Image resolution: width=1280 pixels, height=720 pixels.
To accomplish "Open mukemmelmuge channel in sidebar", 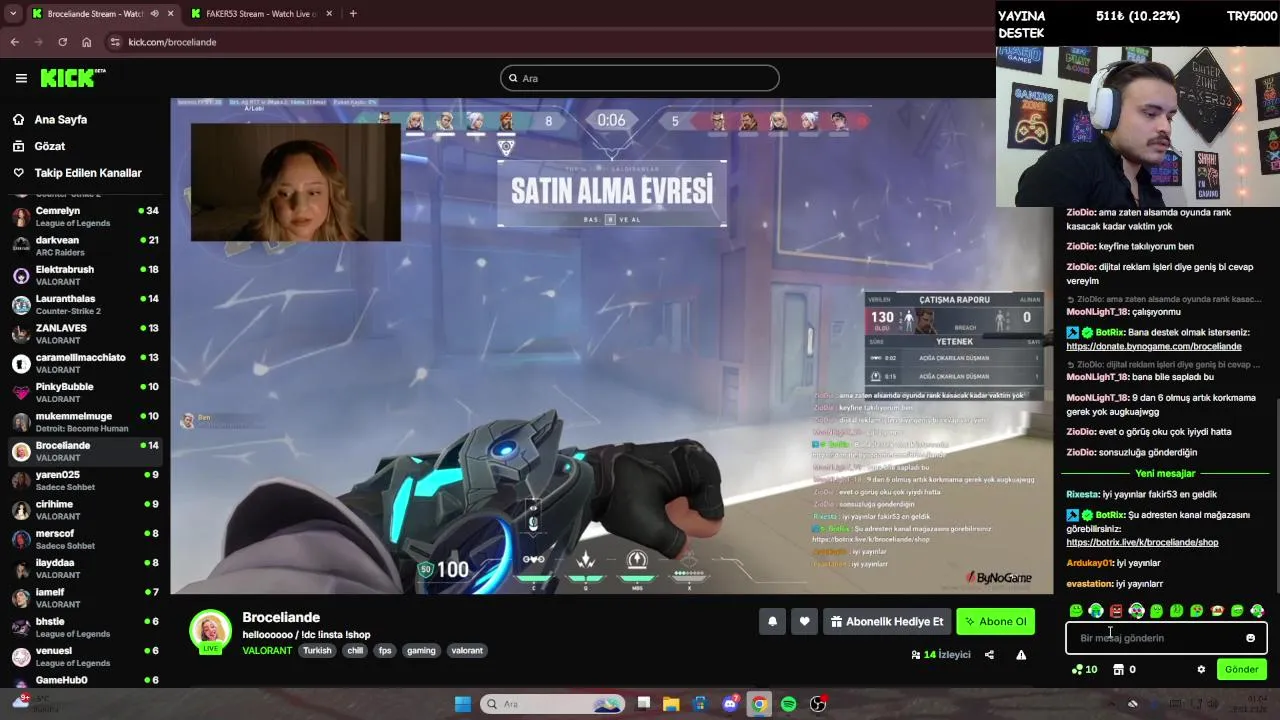I will point(85,422).
